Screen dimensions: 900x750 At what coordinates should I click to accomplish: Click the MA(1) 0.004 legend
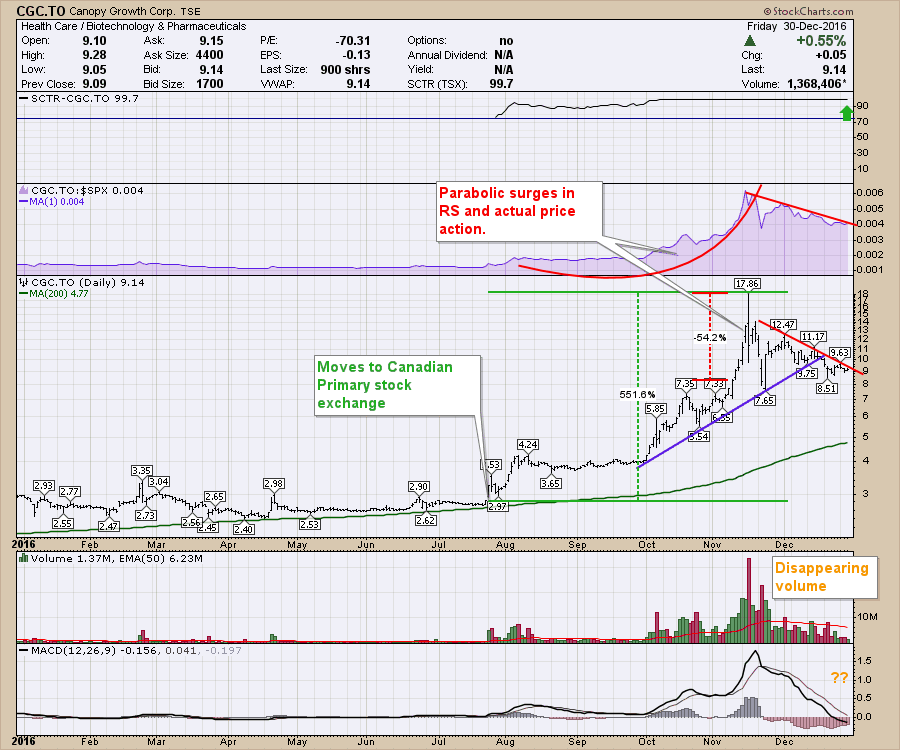tap(52, 201)
